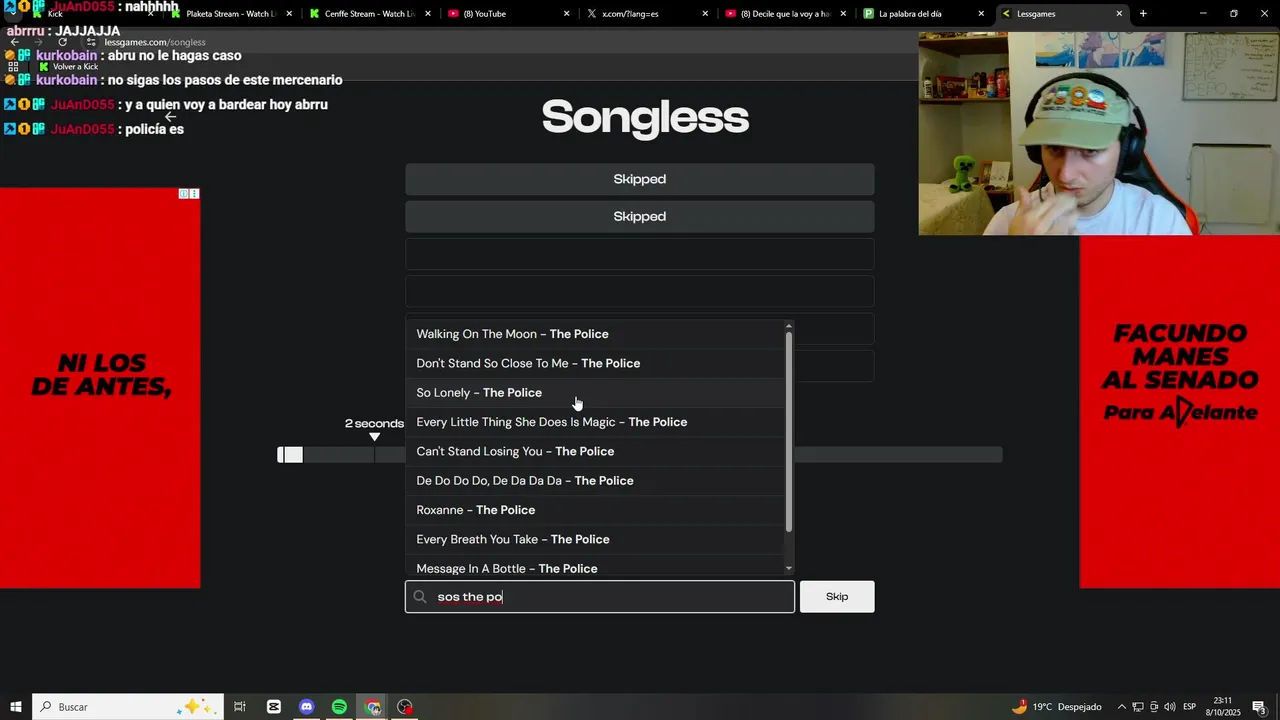This screenshot has height=720, width=1280.
Task: Open the notification center icon
Action: [x=1259, y=707]
